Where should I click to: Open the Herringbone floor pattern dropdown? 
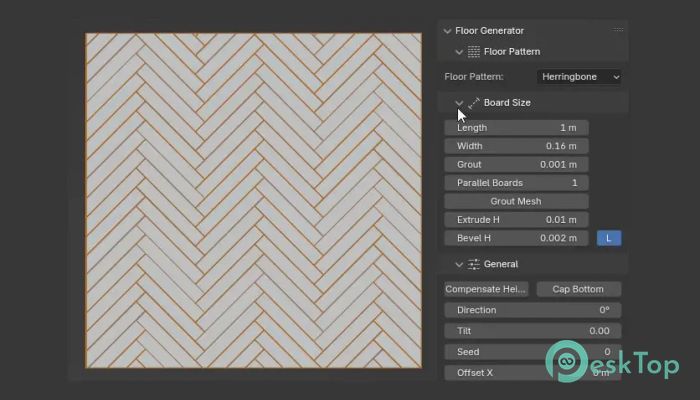tap(579, 77)
